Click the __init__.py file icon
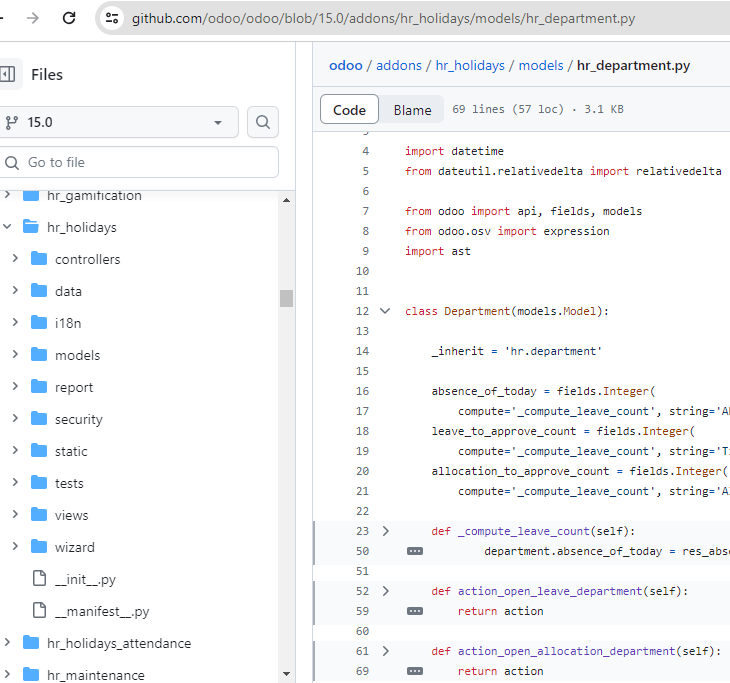Image resolution: width=730 pixels, height=683 pixels. coord(40,578)
